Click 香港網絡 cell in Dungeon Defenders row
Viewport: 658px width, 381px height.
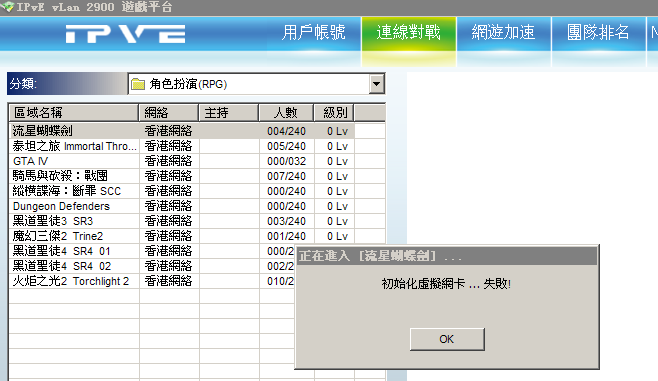(x=169, y=206)
